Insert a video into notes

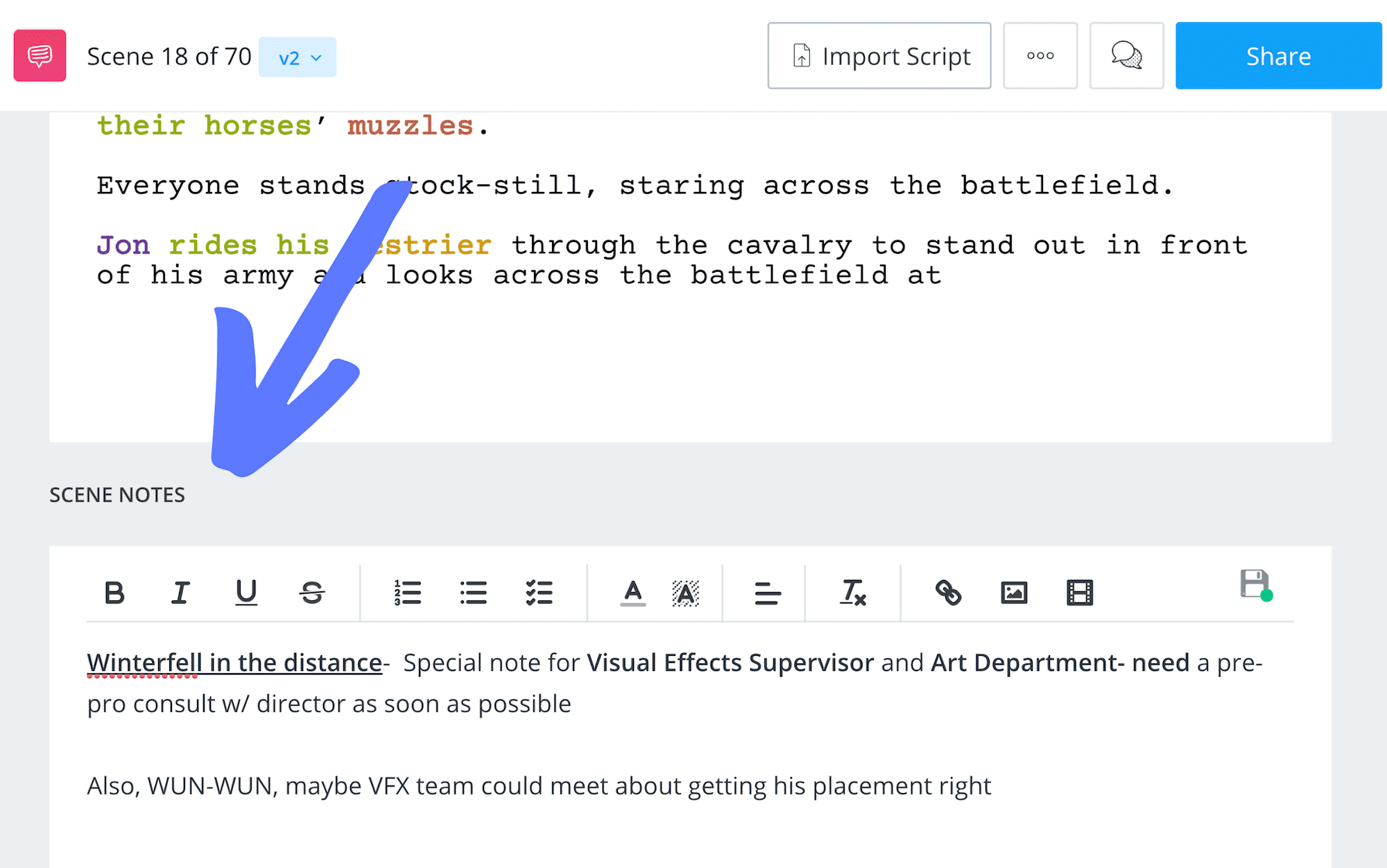tap(1080, 593)
